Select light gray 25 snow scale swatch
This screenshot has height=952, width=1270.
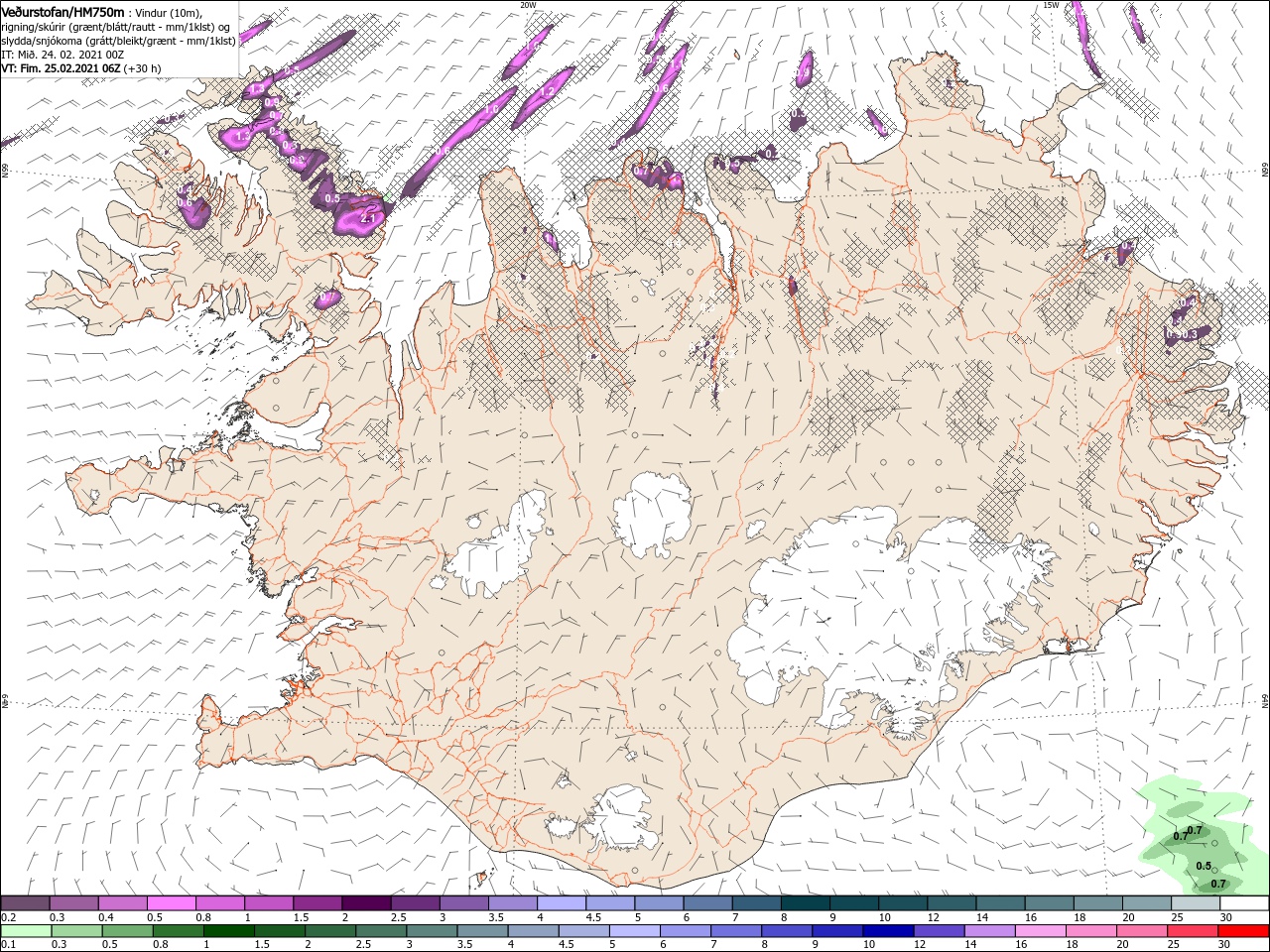tap(1195, 903)
